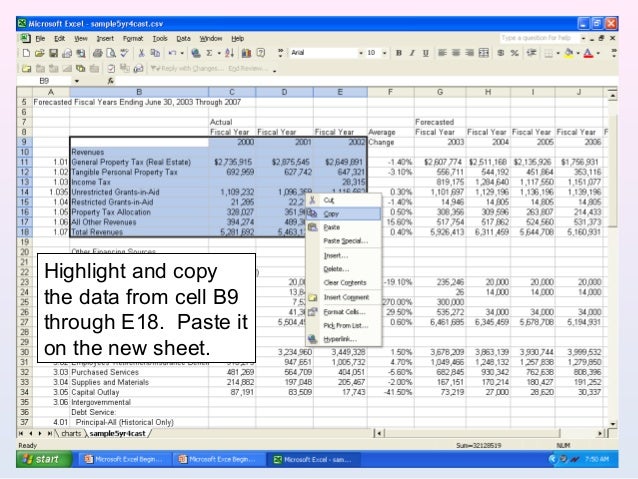638x479 pixels.
Task: Toggle Italic formatting
Action: [412, 53]
